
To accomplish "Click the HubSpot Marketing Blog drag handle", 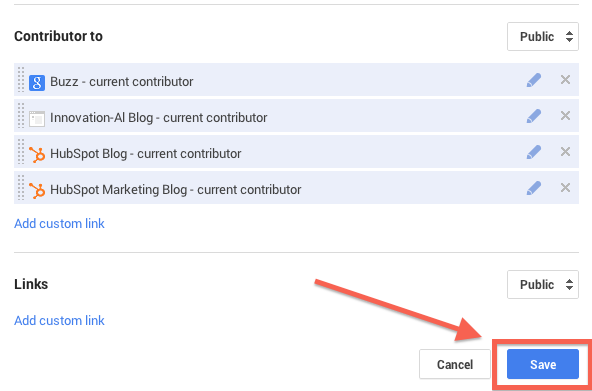I will 21,188.
